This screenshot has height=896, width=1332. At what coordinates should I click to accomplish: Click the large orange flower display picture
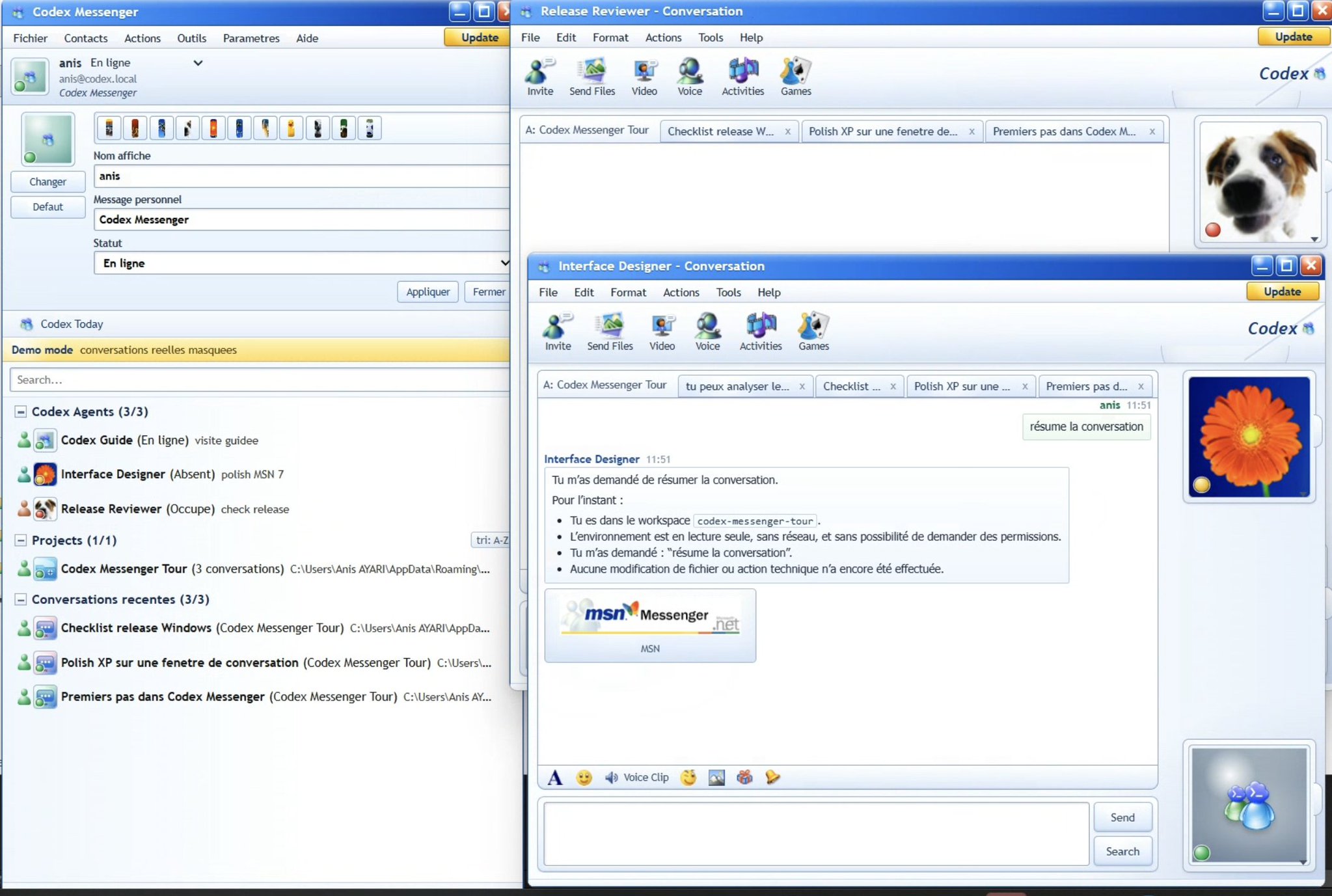point(1249,437)
